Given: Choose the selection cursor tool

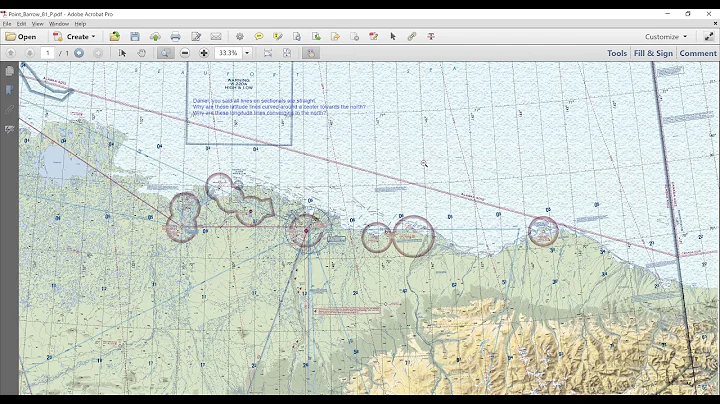Looking at the screenshot, I should click(x=122, y=53).
